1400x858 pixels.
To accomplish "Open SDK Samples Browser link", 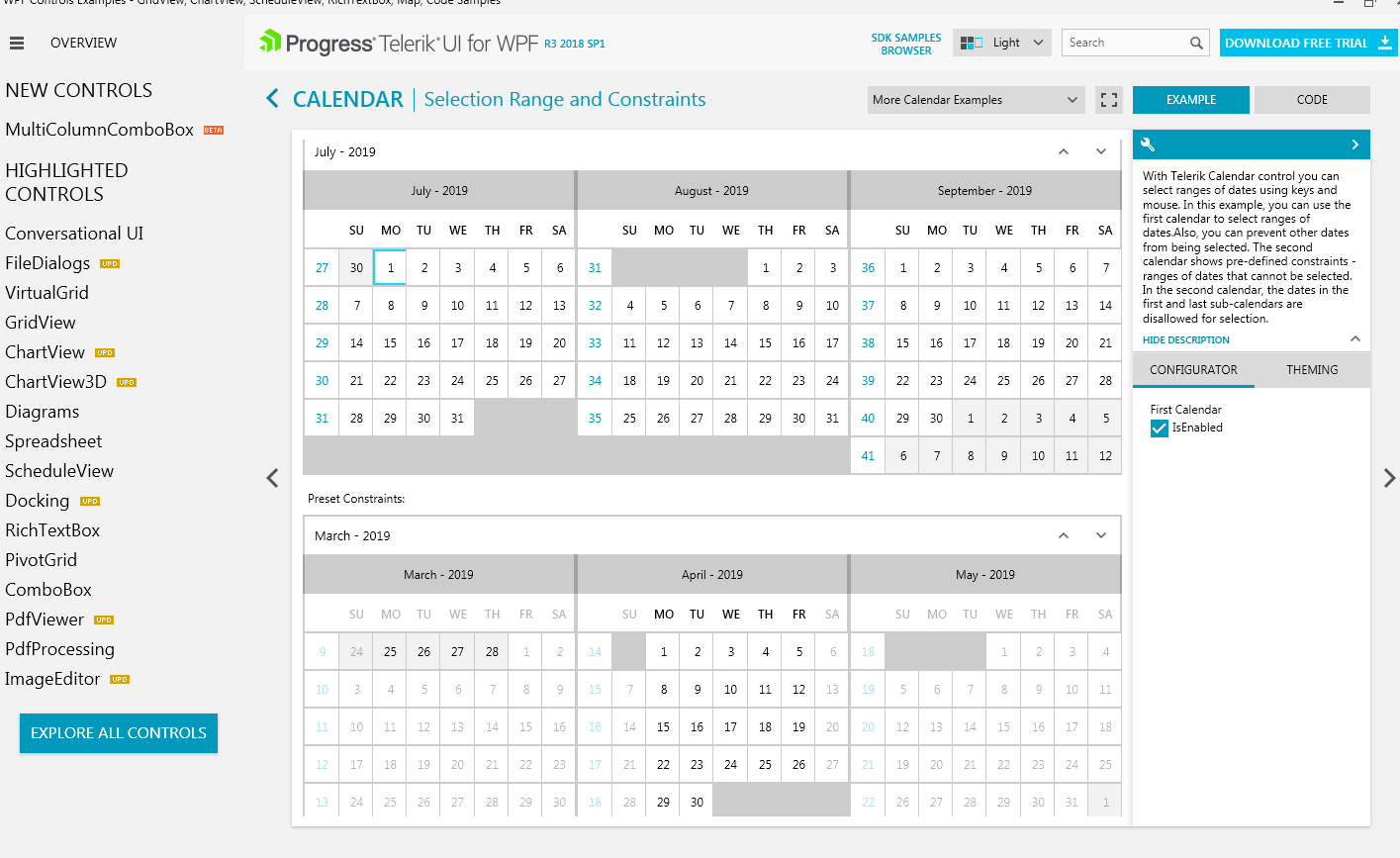I will 905,44.
